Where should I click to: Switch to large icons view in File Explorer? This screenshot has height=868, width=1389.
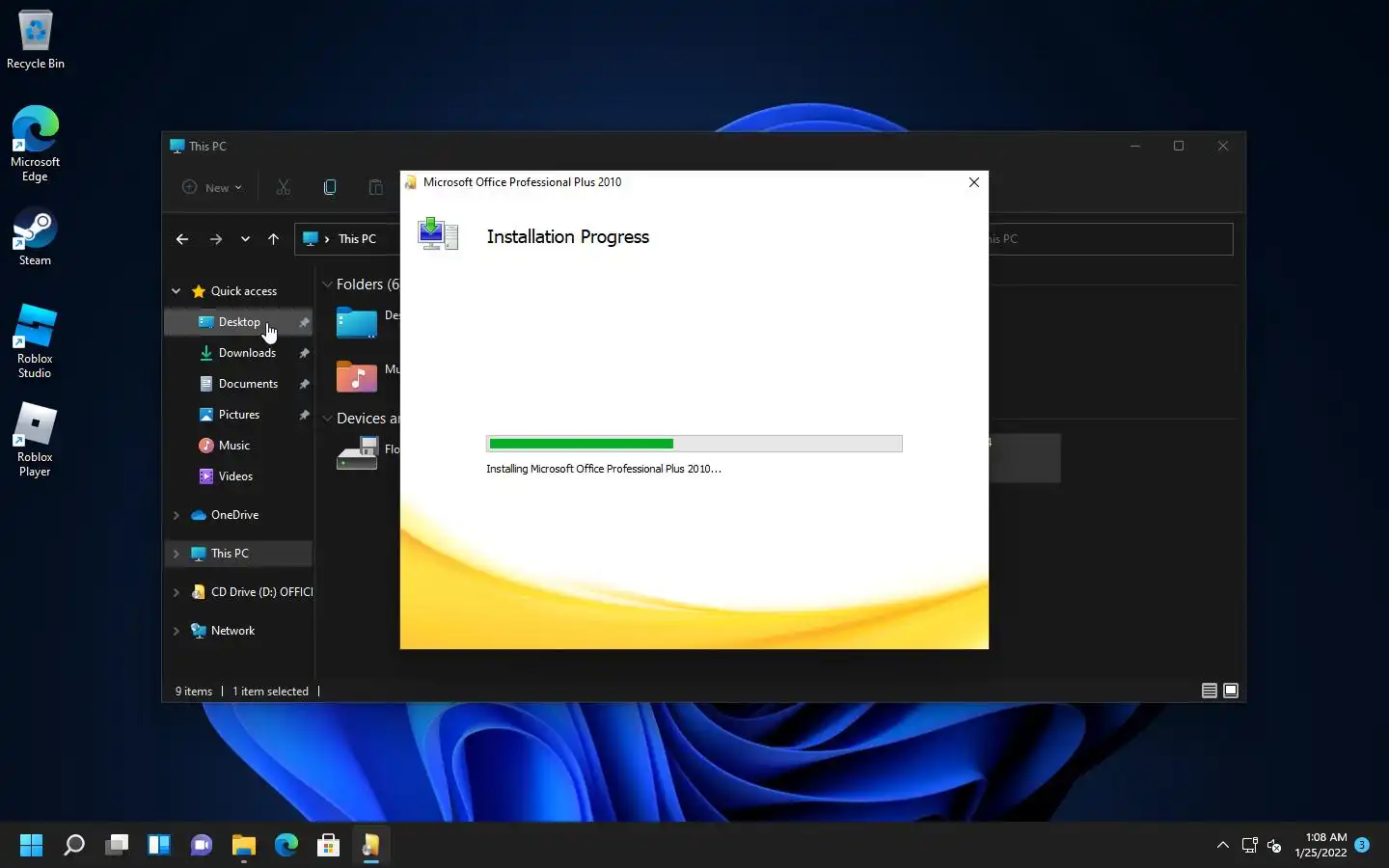pyautogui.click(x=1231, y=691)
